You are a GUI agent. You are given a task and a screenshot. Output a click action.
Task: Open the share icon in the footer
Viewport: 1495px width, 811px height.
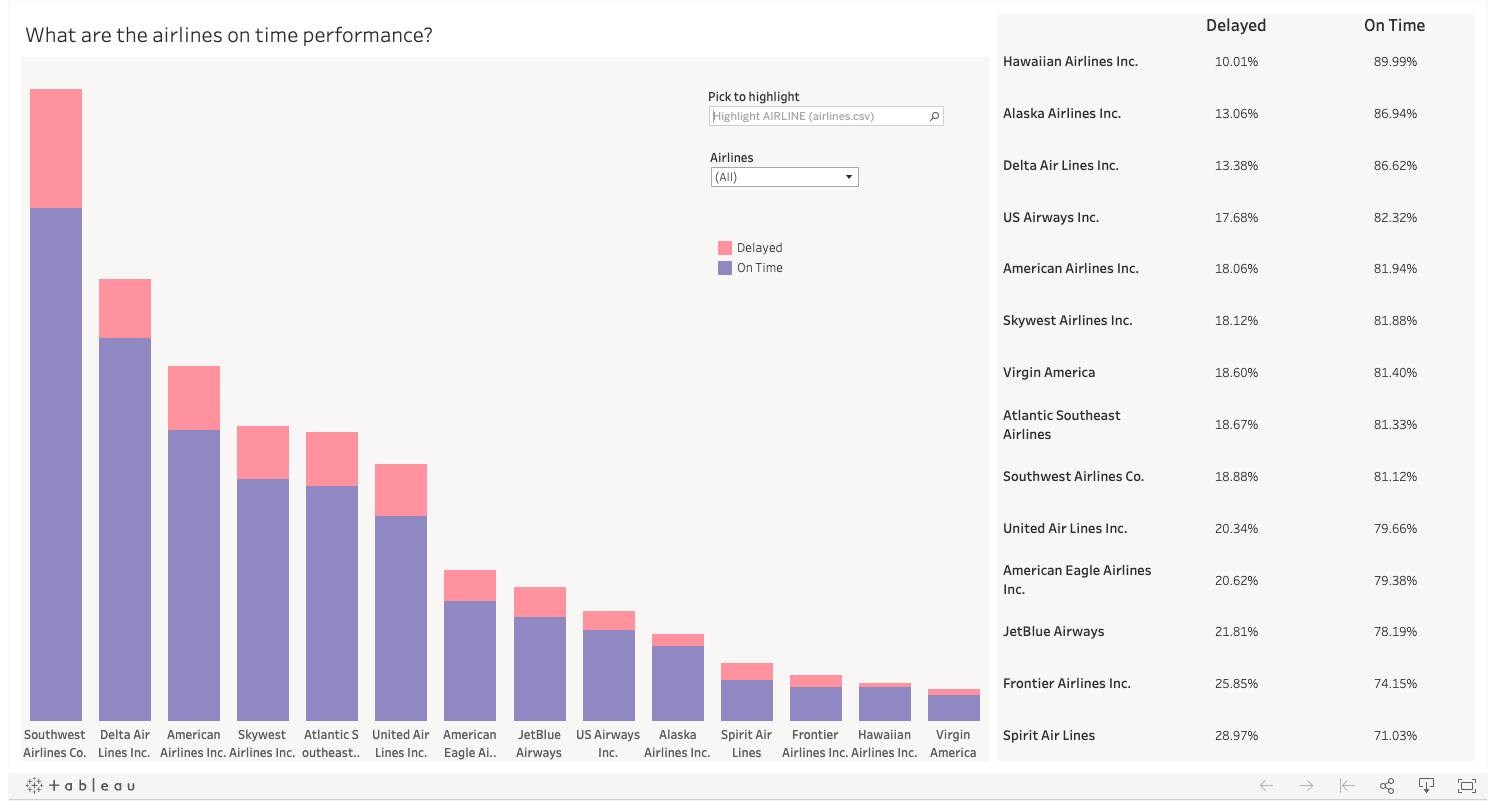point(1387,786)
